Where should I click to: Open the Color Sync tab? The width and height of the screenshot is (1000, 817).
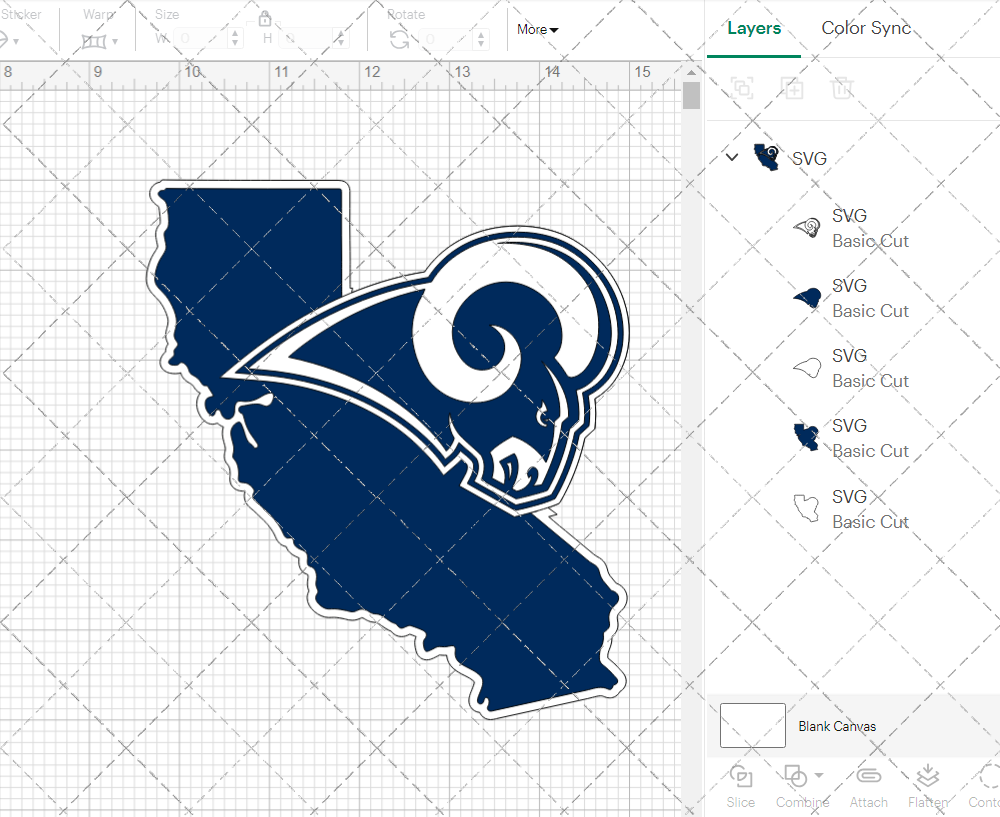[865, 28]
